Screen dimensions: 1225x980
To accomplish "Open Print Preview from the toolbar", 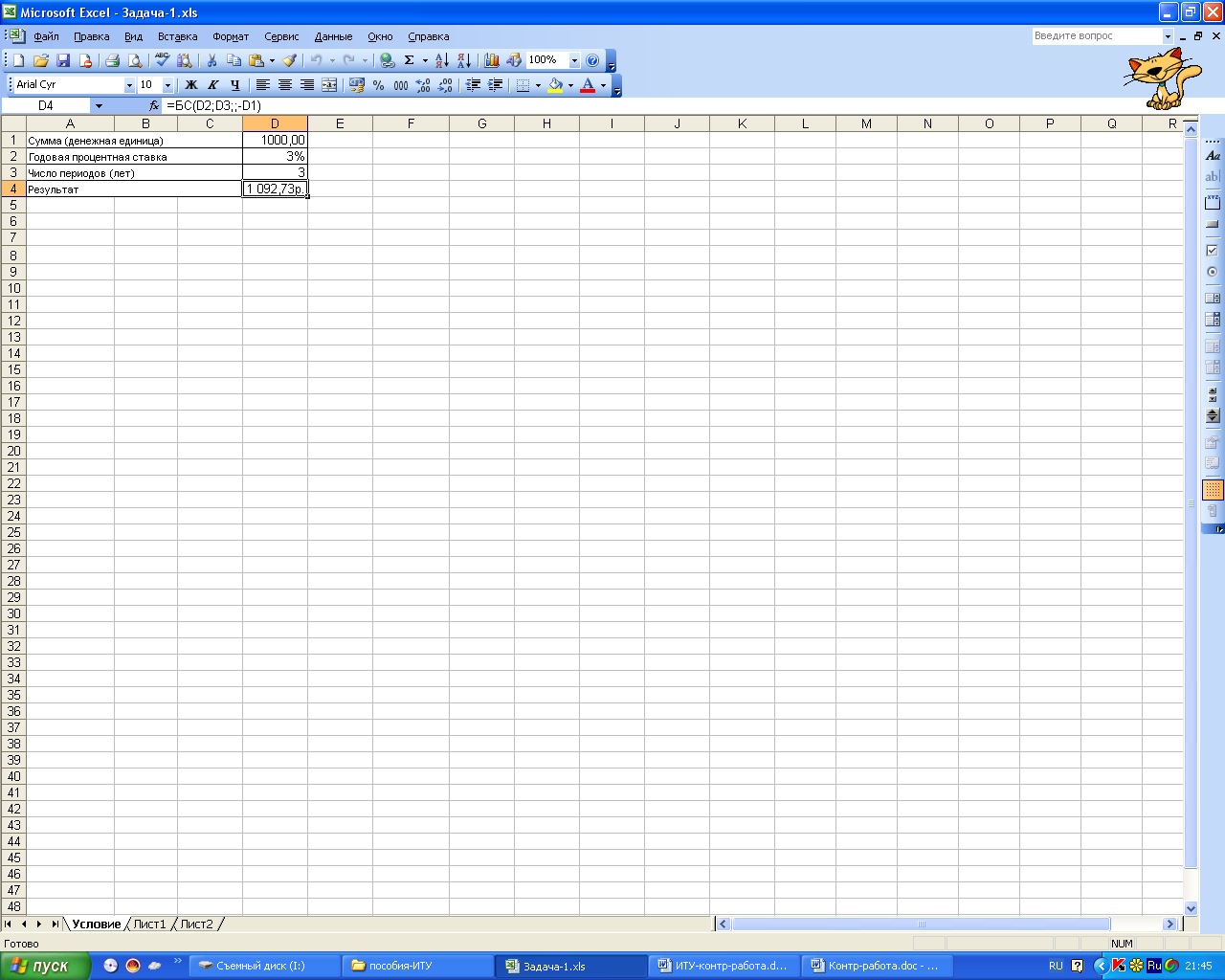I will (x=135, y=60).
